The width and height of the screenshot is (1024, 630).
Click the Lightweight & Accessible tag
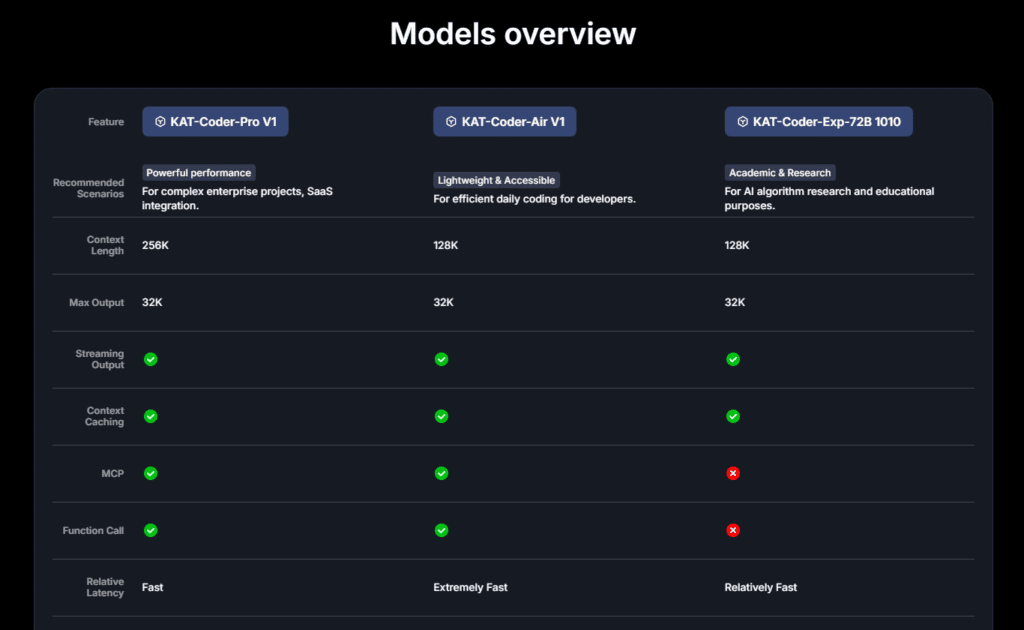point(496,181)
